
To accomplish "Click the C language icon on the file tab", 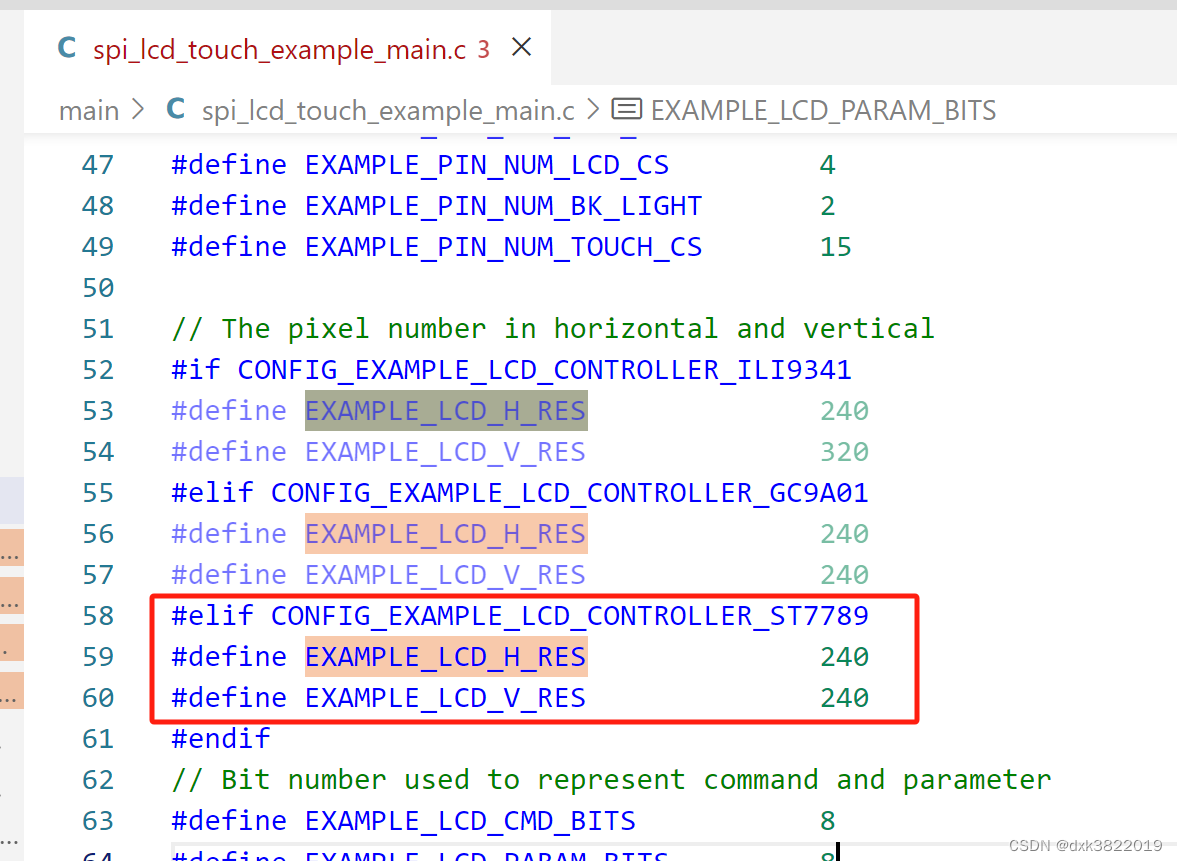I will pyautogui.click(x=66, y=46).
